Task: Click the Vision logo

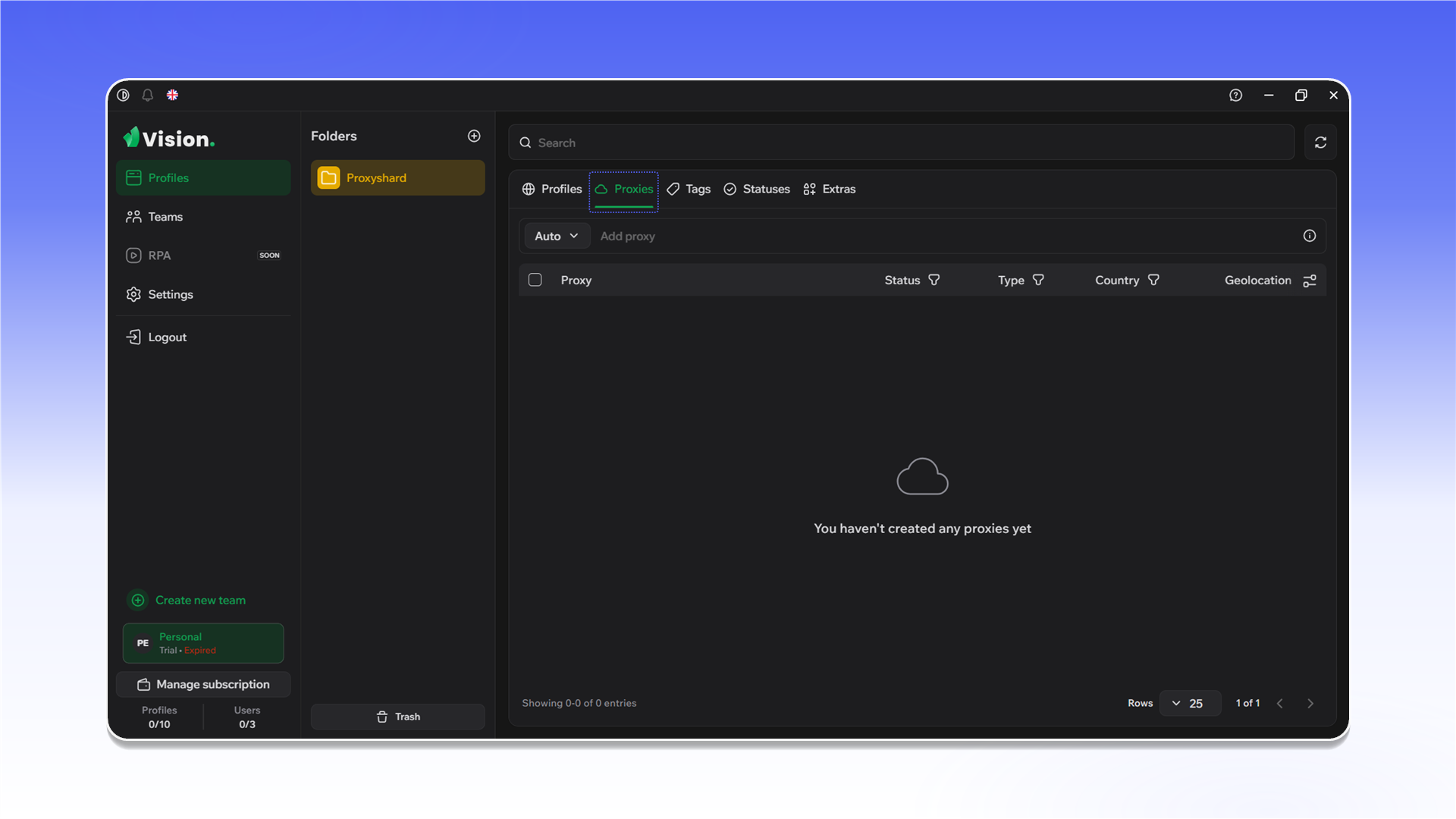Action: point(169,138)
